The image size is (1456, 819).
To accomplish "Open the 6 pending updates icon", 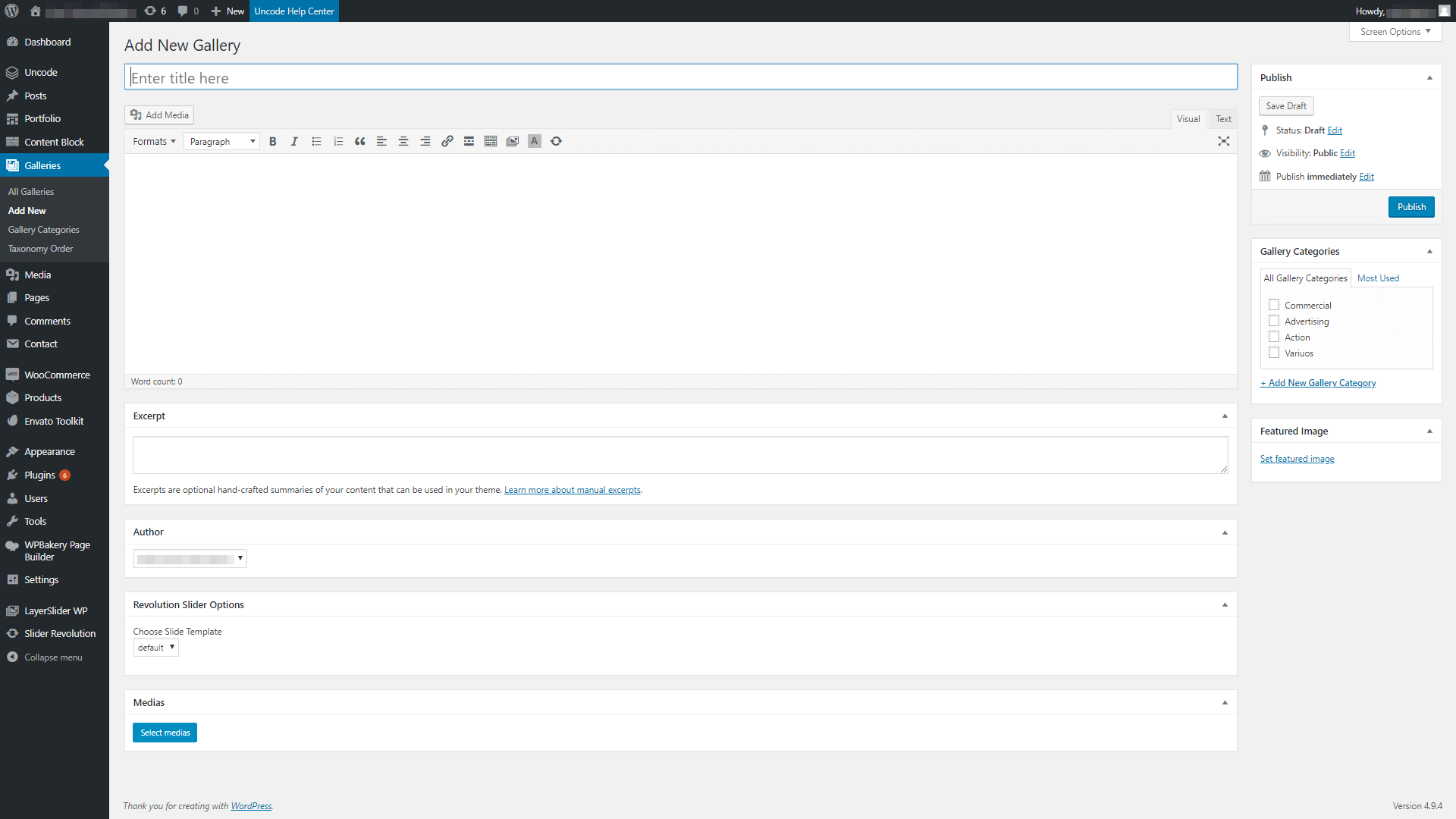I will pyautogui.click(x=155, y=11).
